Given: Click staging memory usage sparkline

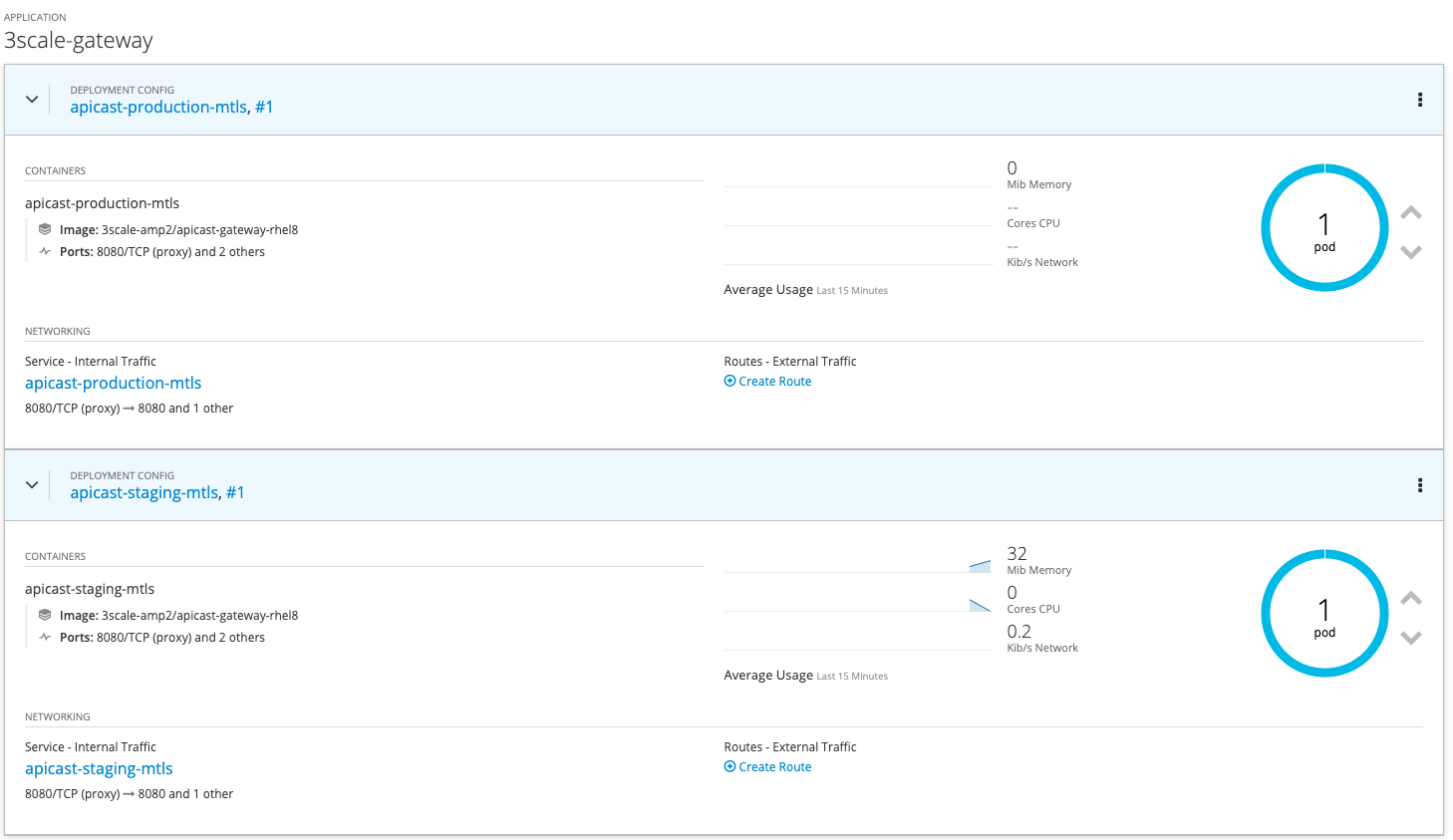Looking at the screenshot, I should (x=857, y=565).
